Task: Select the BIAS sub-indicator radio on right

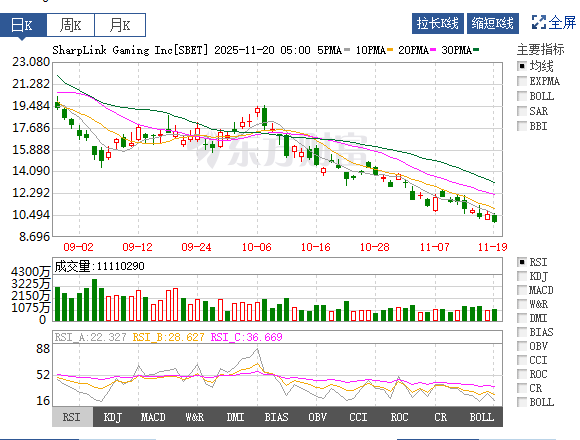Action: (522, 332)
